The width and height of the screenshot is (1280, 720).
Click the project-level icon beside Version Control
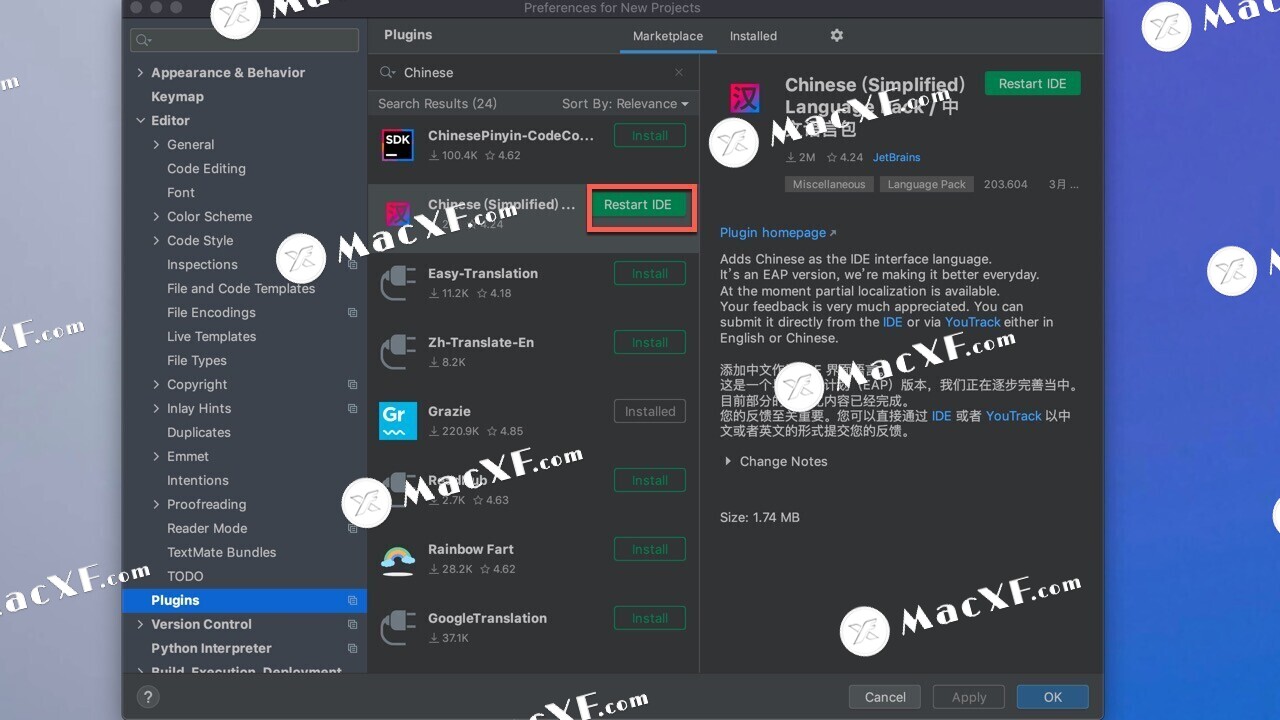(352, 624)
